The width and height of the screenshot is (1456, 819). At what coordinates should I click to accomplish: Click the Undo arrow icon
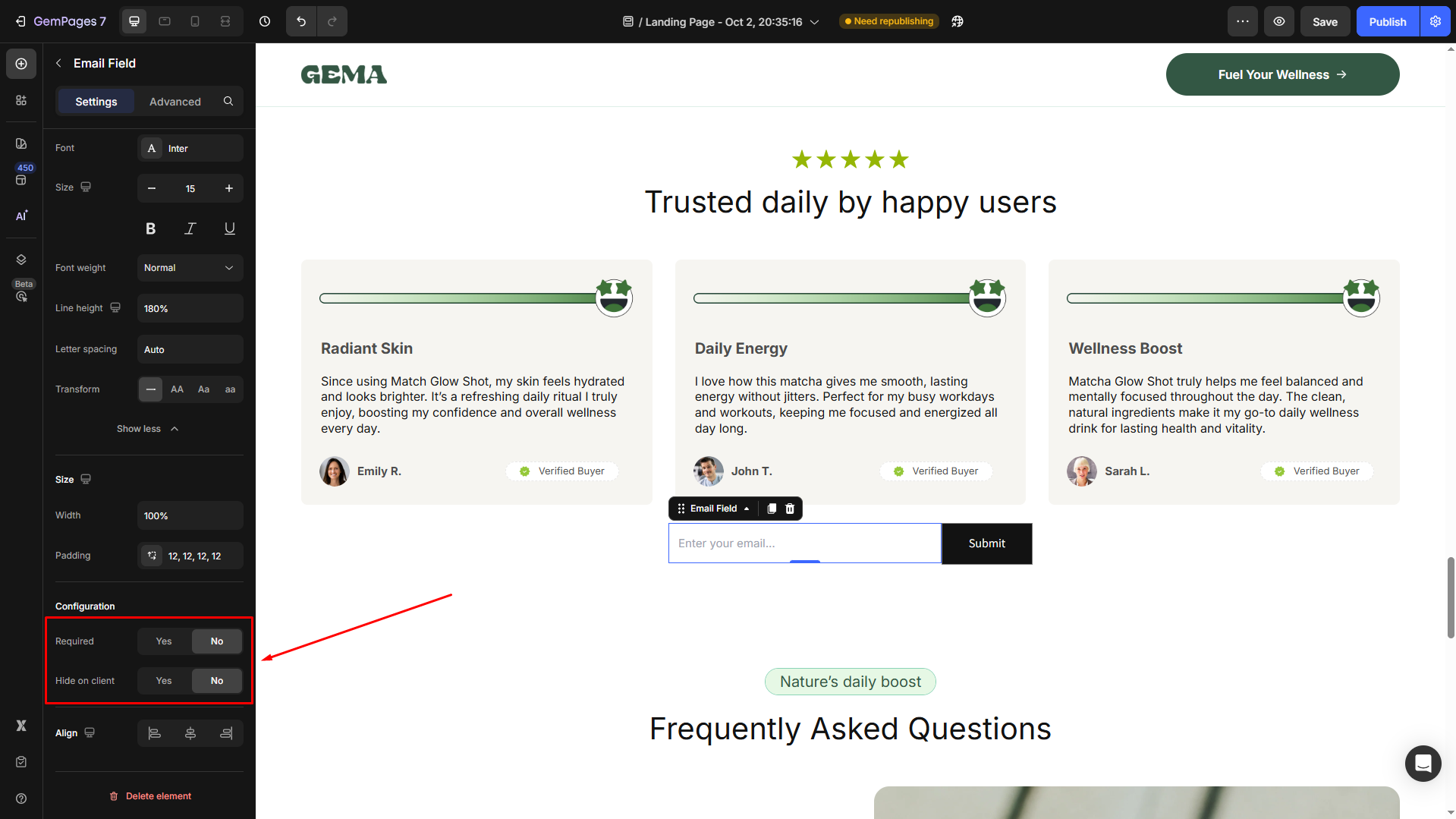[x=301, y=21]
